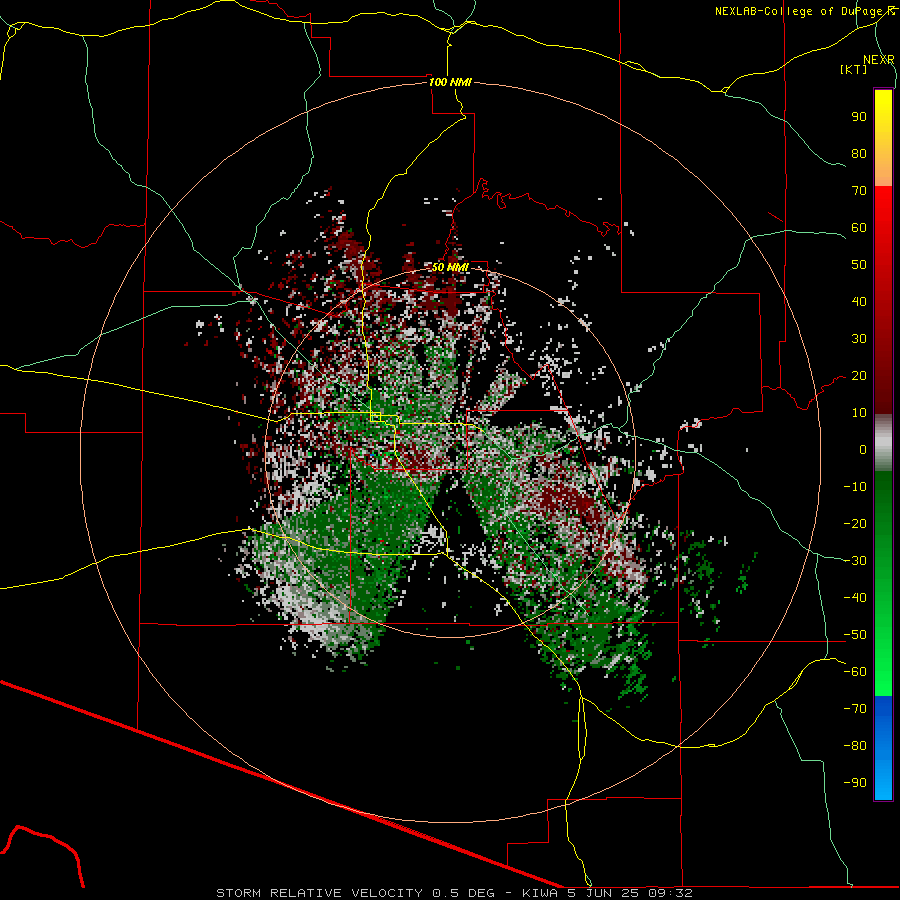Click the STORM RELATIVE VELOCITY caption text
The image size is (900, 900).
click(320, 893)
